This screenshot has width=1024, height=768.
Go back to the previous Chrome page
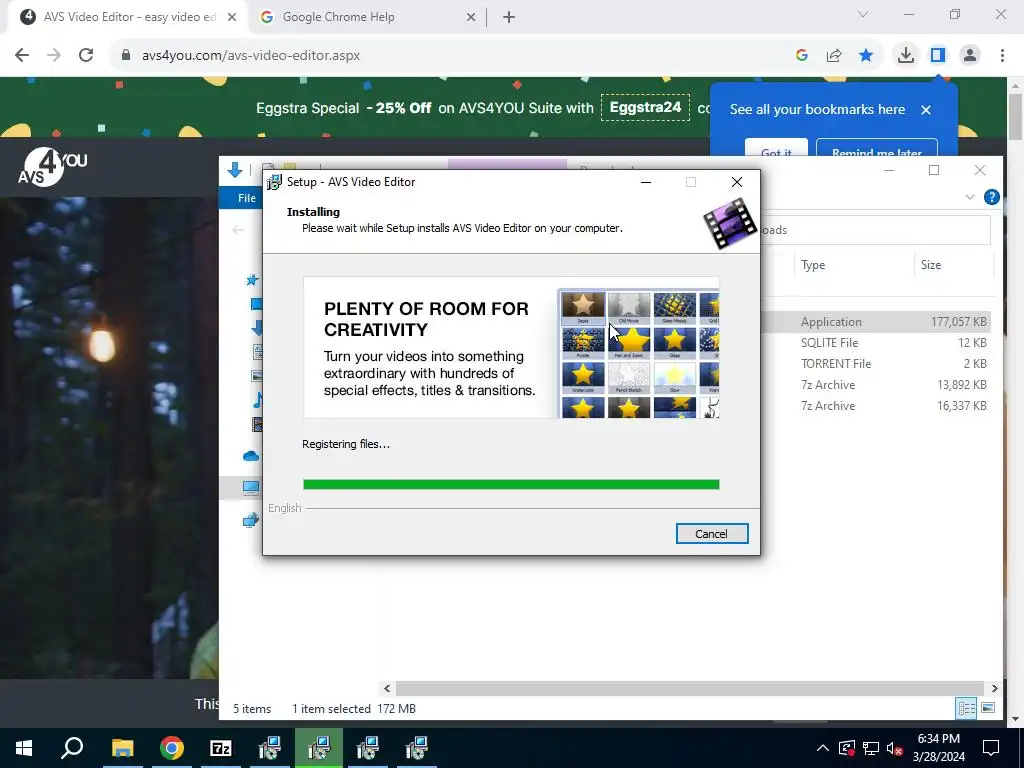(22, 55)
